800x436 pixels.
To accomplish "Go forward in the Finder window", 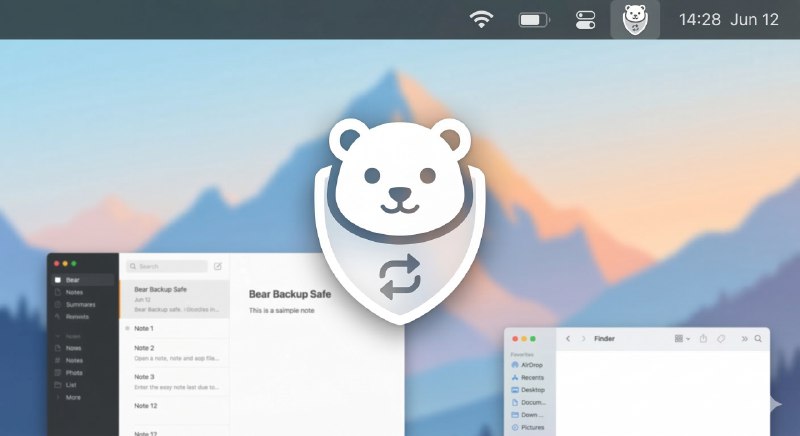I will coord(583,339).
